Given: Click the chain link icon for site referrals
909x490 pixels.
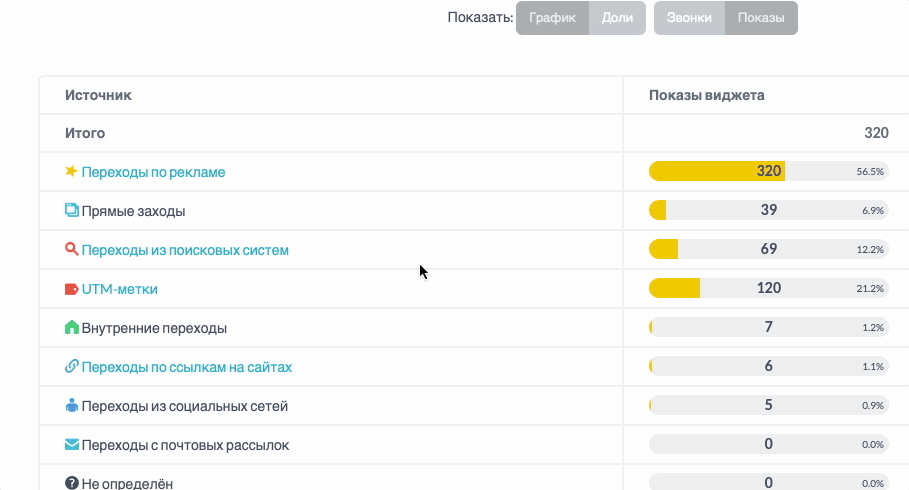Looking at the screenshot, I should tap(71, 366).
